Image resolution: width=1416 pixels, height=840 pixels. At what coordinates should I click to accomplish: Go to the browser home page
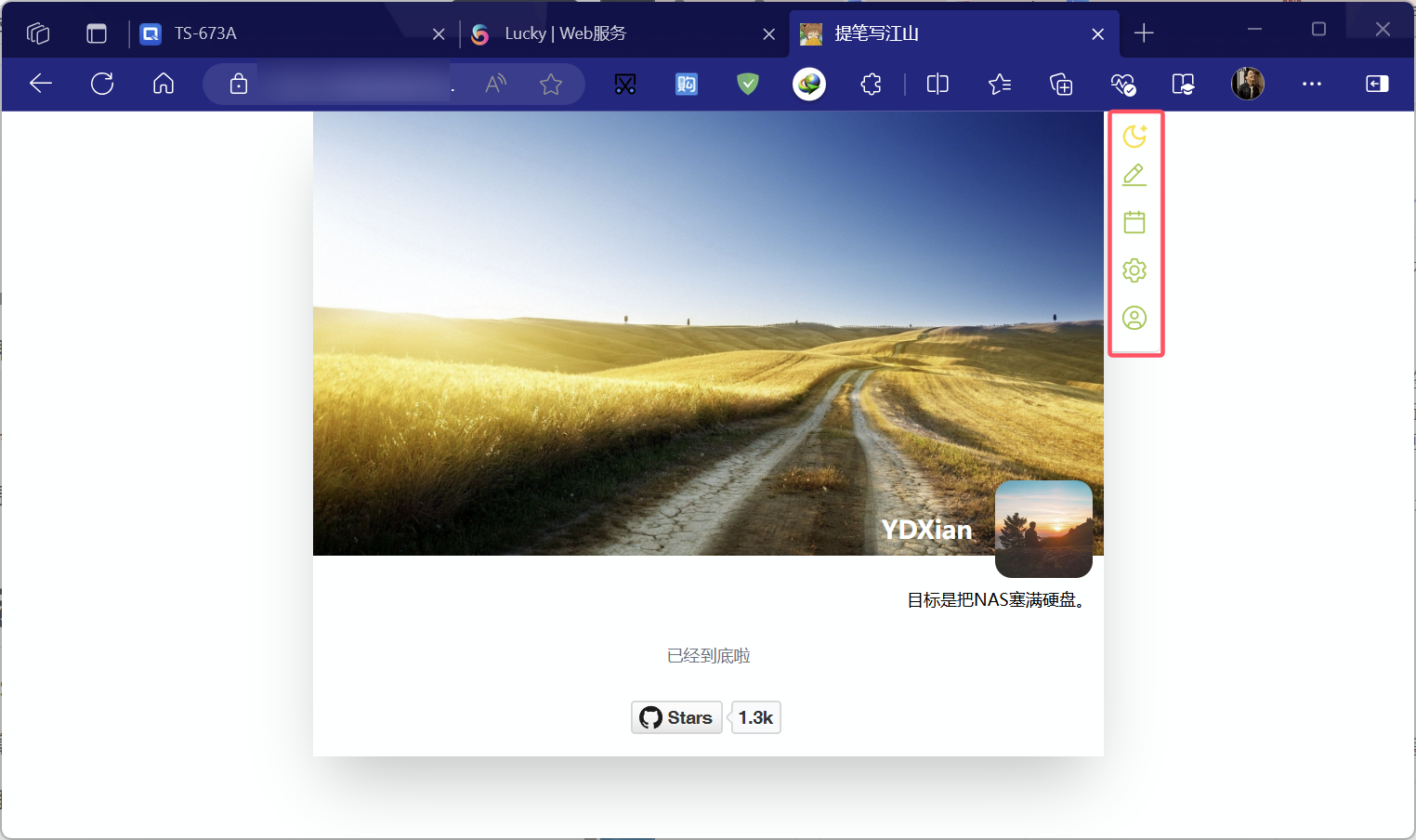164,84
